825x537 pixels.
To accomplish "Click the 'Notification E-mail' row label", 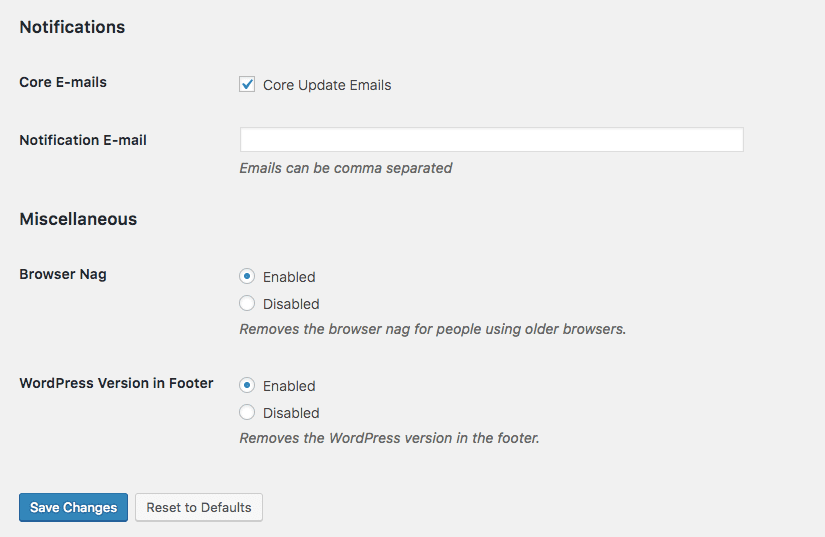I will (x=83, y=140).
